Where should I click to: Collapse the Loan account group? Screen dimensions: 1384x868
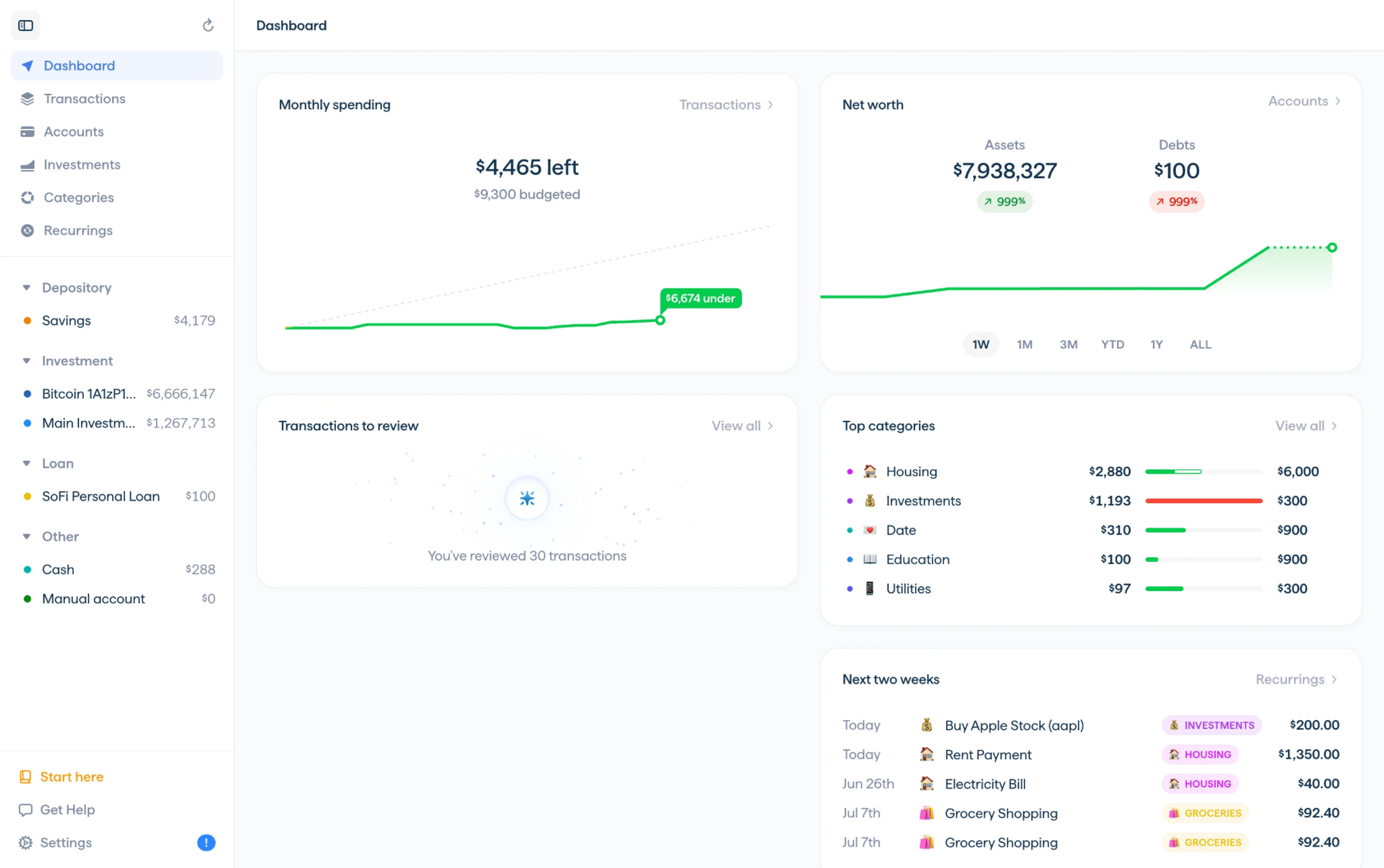pyautogui.click(x=26, y=463)
